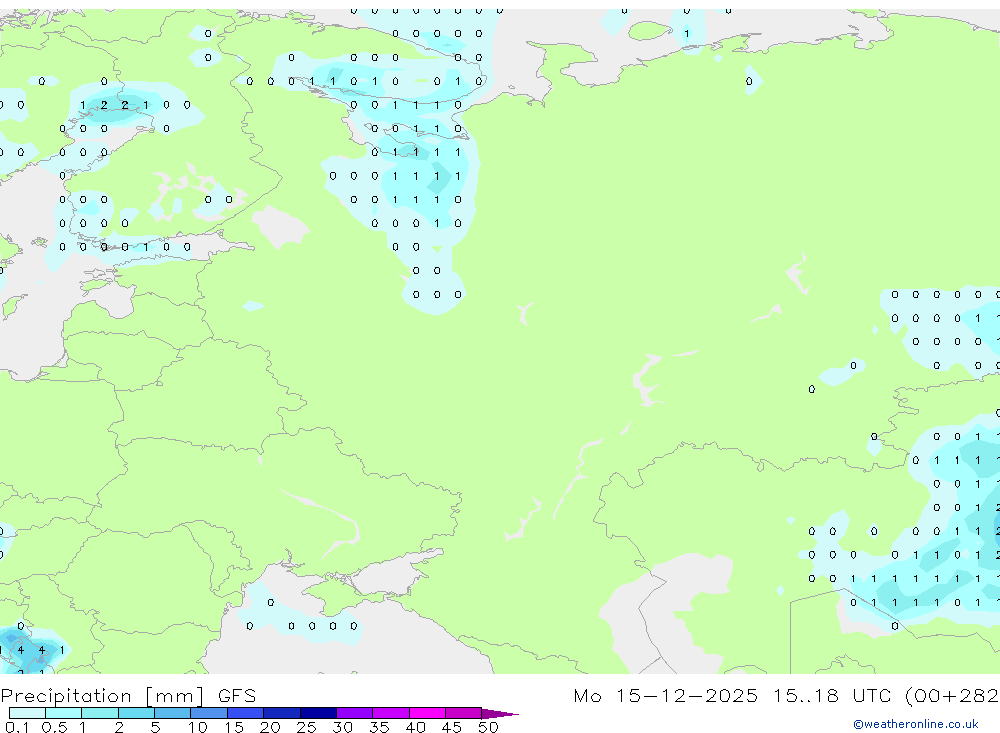Click the '0.1' legend scale label
The height and width of the screenshot is (733, 1000).
click(x=17, y=727)
